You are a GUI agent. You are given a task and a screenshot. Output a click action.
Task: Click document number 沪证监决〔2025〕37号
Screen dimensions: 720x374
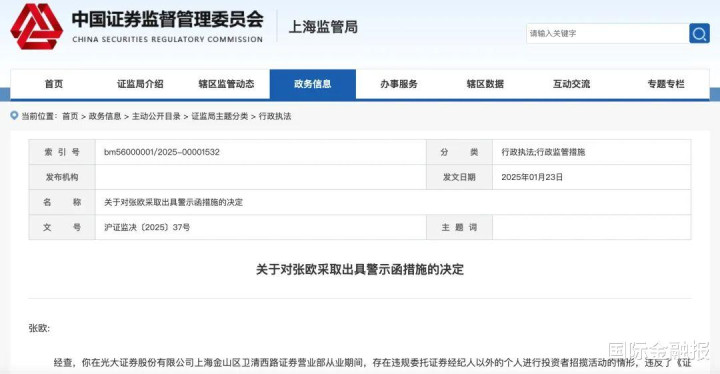(147, 227)
